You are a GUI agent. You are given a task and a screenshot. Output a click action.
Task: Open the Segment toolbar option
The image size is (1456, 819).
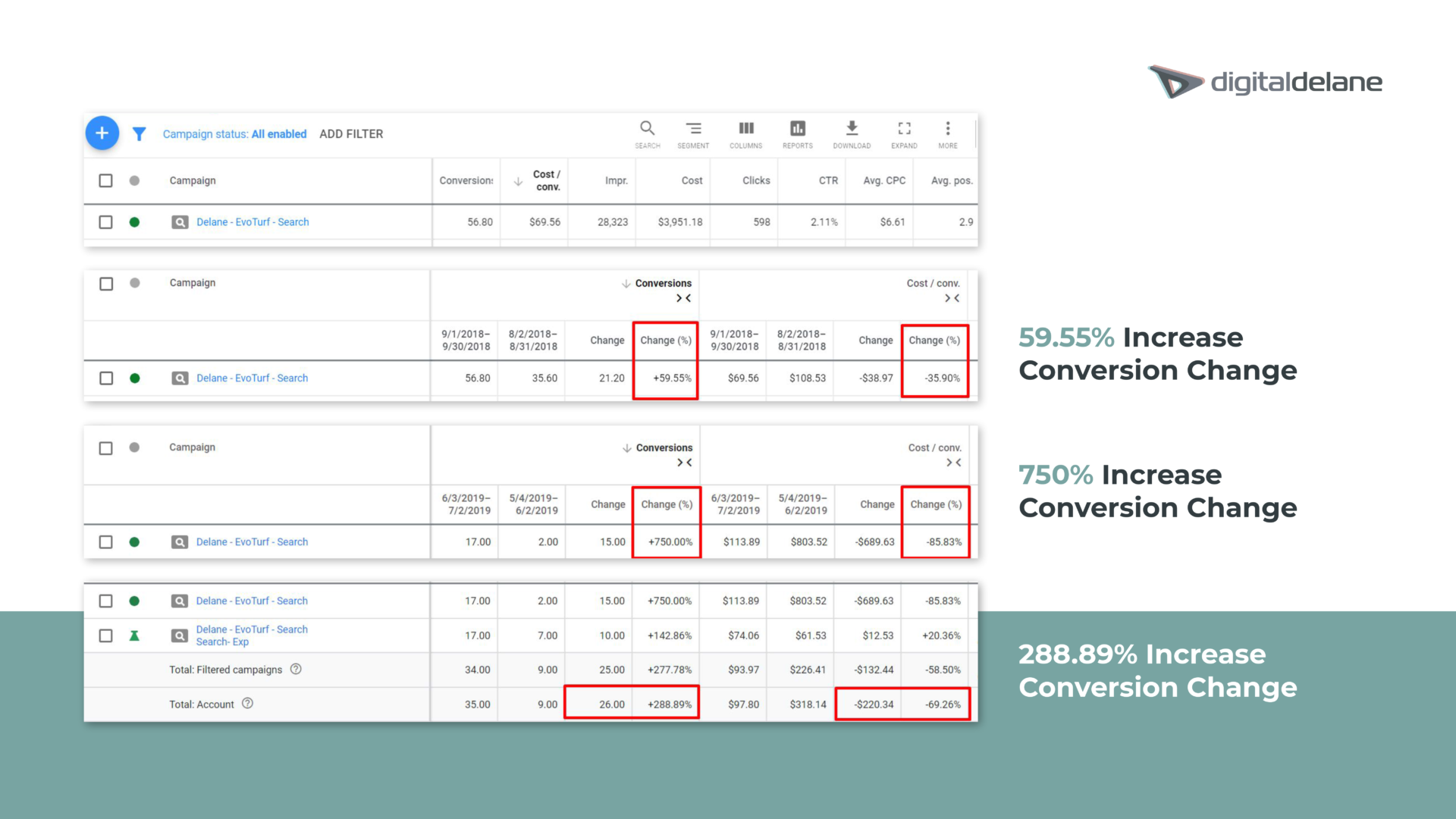pos(693,134)
